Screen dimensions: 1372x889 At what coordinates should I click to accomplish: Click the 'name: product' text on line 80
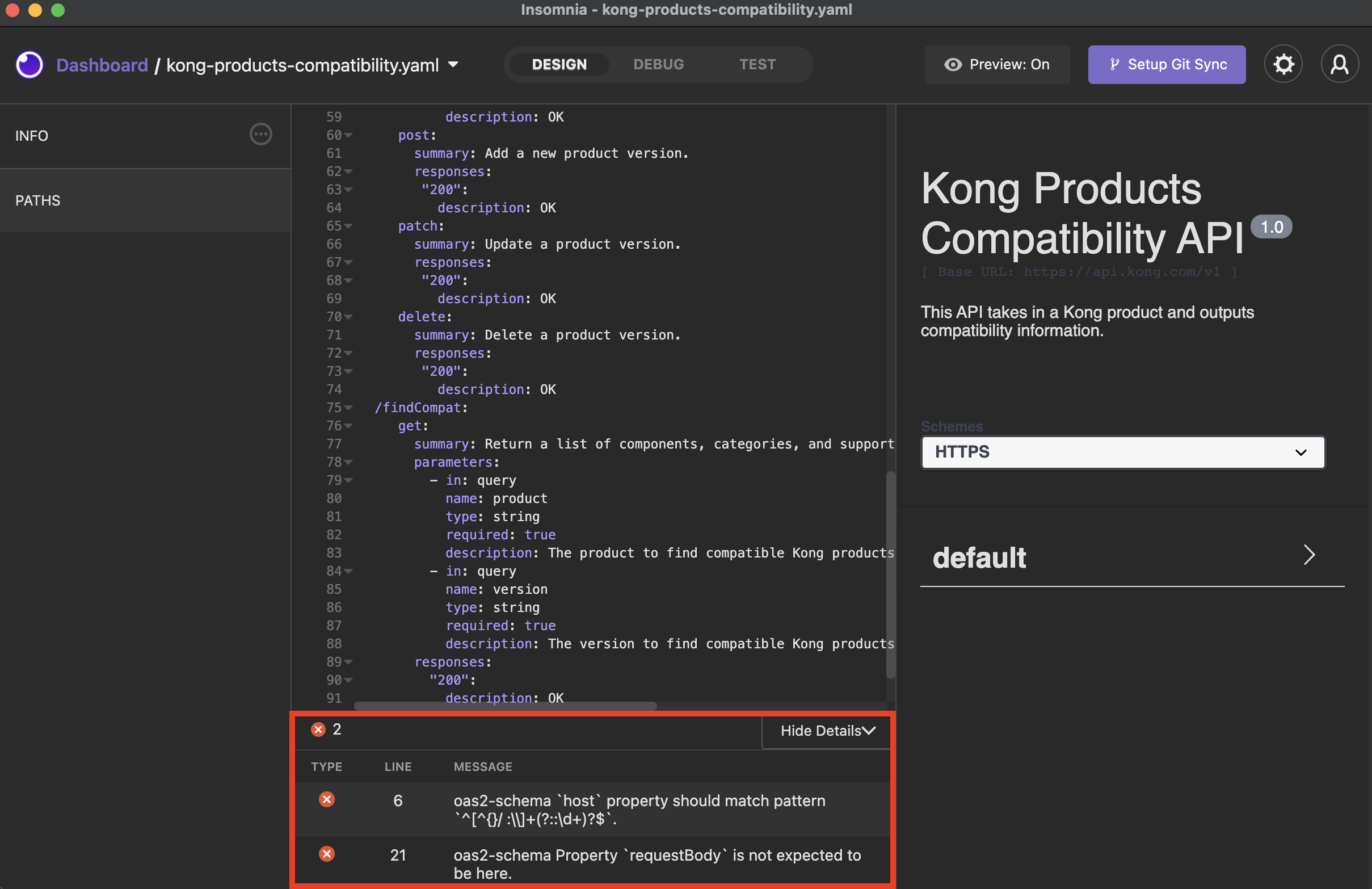pos(496,498)
